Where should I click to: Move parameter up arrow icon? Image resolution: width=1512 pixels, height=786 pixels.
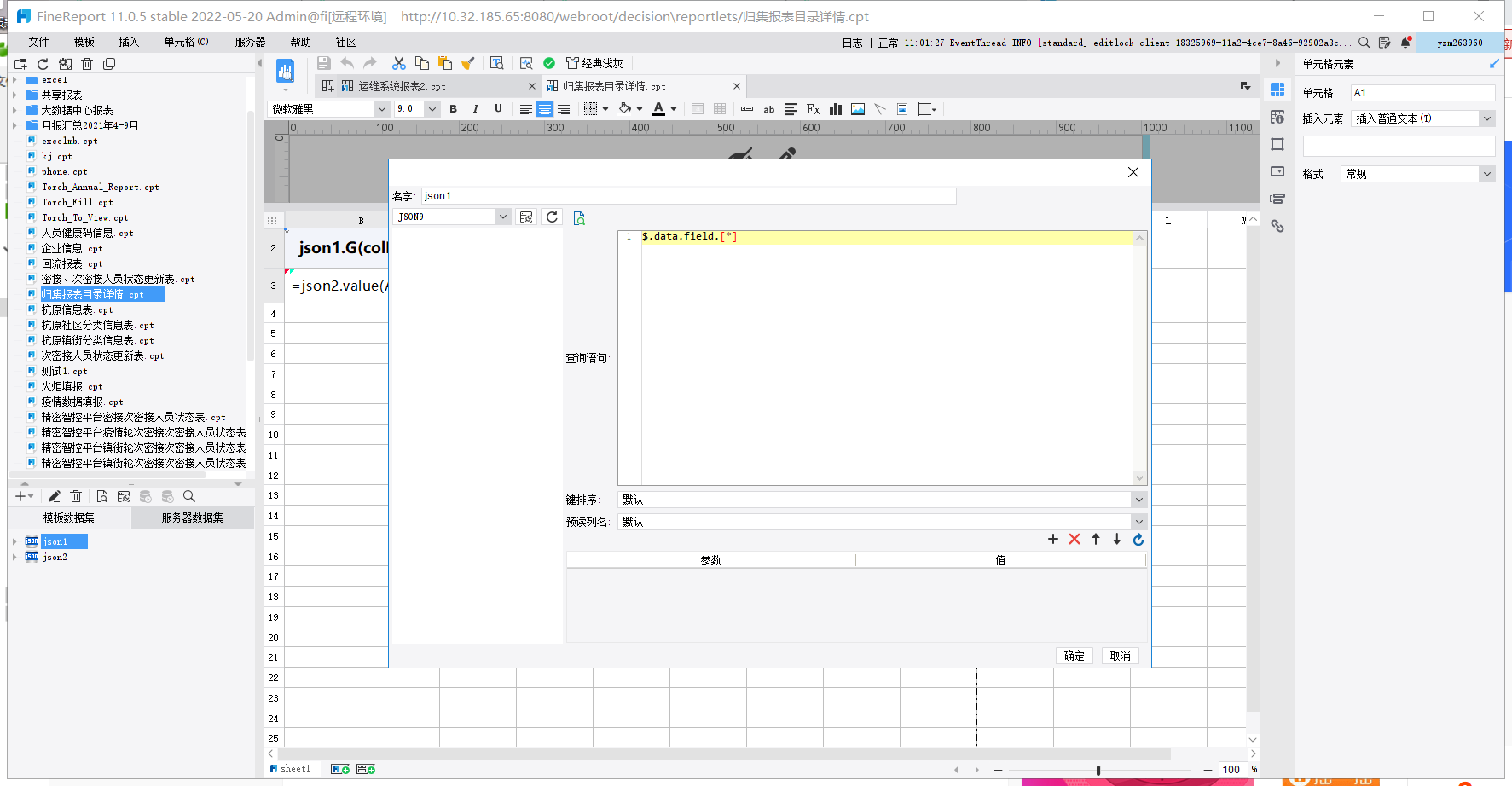[x=1096, y=539]
